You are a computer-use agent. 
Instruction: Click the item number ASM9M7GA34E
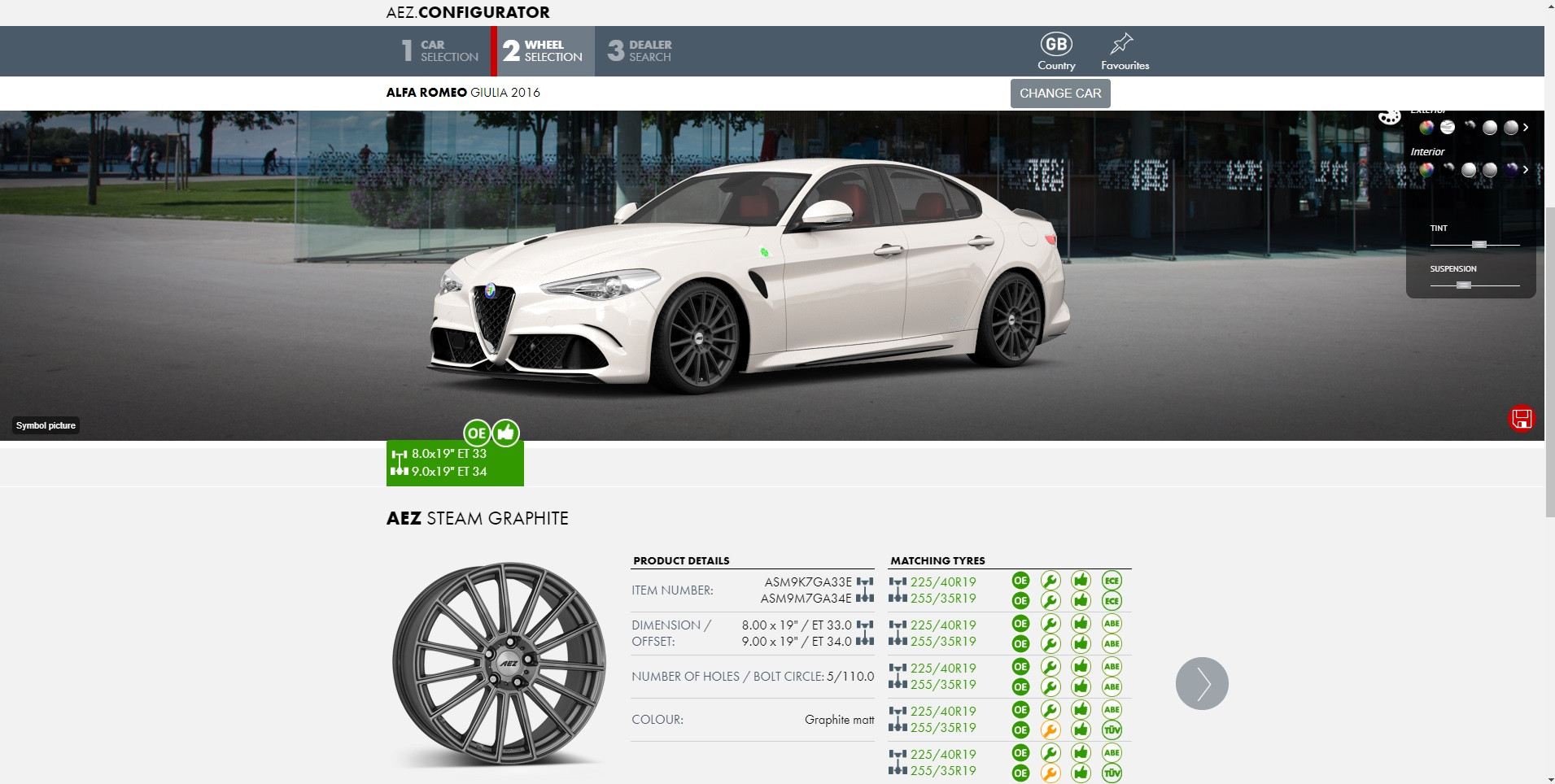[x=806, y=599]
